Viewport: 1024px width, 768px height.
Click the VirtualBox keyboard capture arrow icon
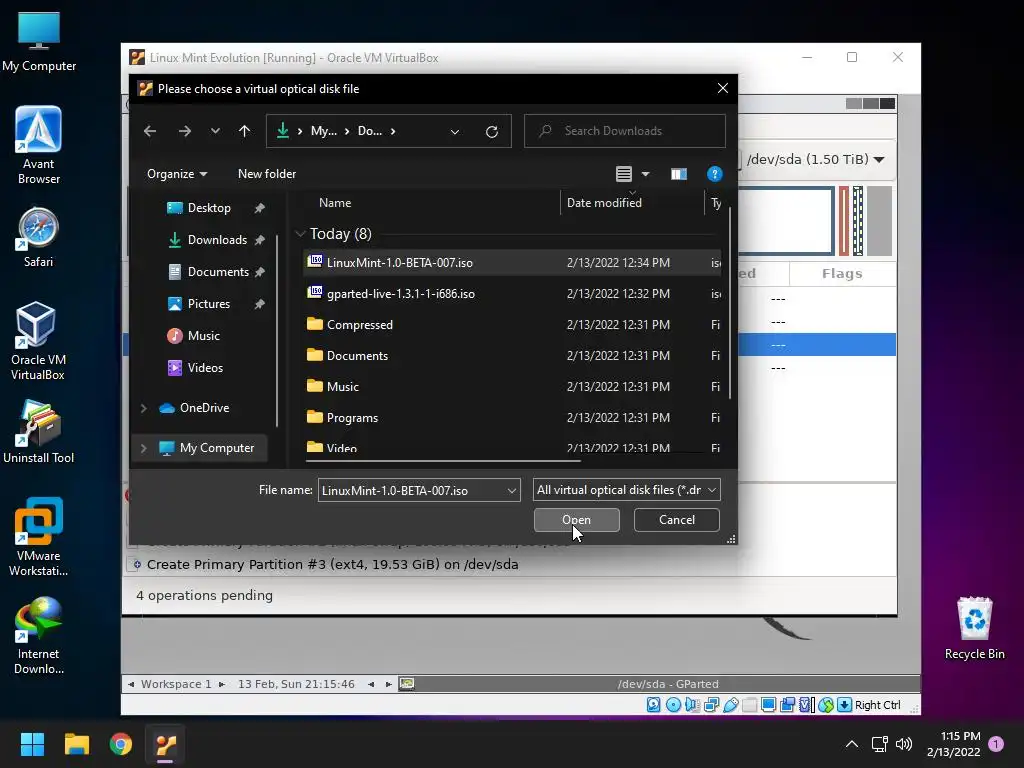pos(844,705)
